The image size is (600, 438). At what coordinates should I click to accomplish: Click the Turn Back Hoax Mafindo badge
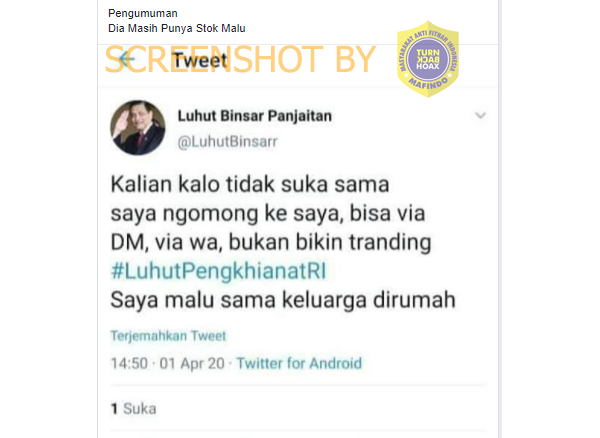point(428,59)
